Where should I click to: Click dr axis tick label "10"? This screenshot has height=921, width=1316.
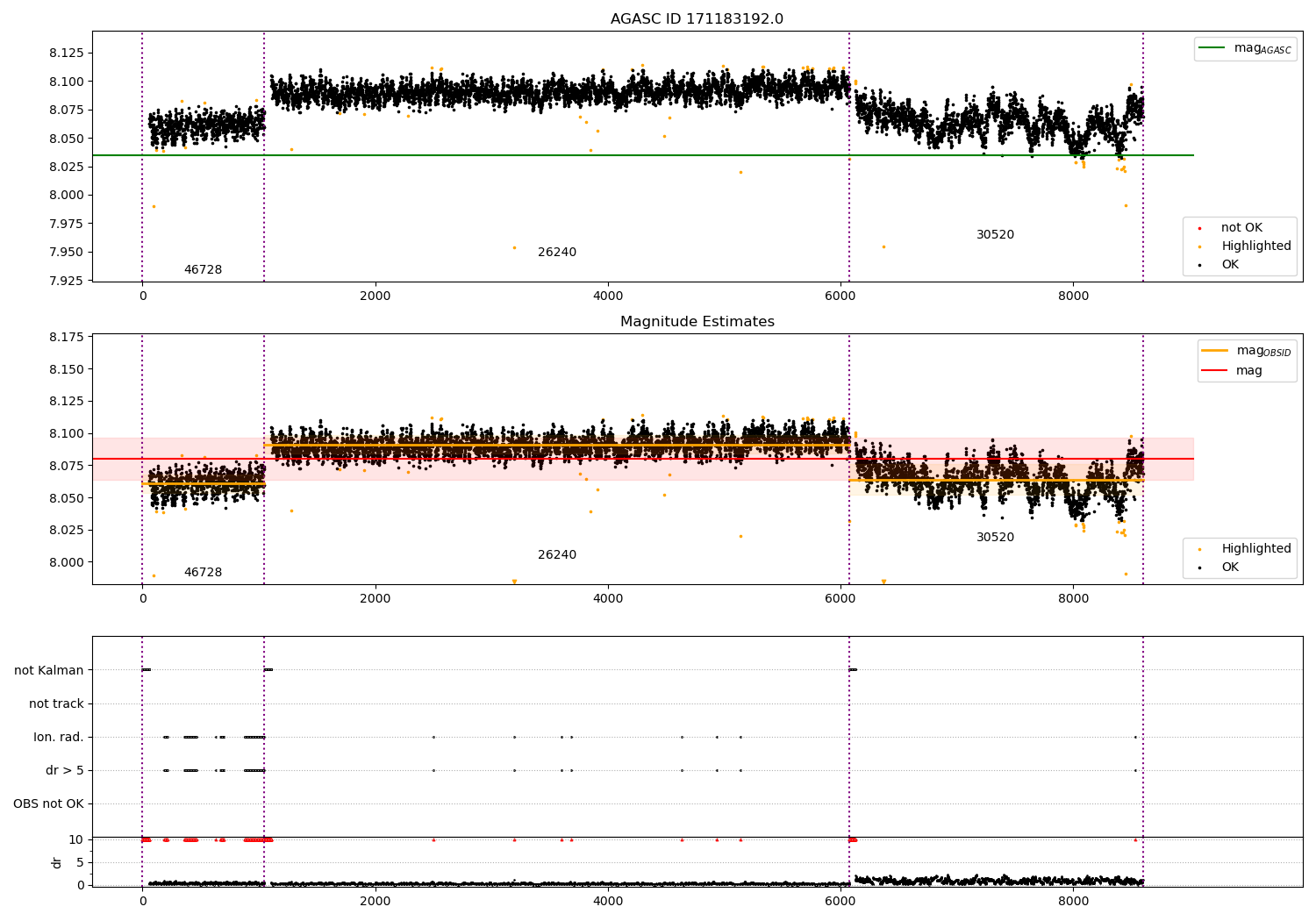click(76, 840)
